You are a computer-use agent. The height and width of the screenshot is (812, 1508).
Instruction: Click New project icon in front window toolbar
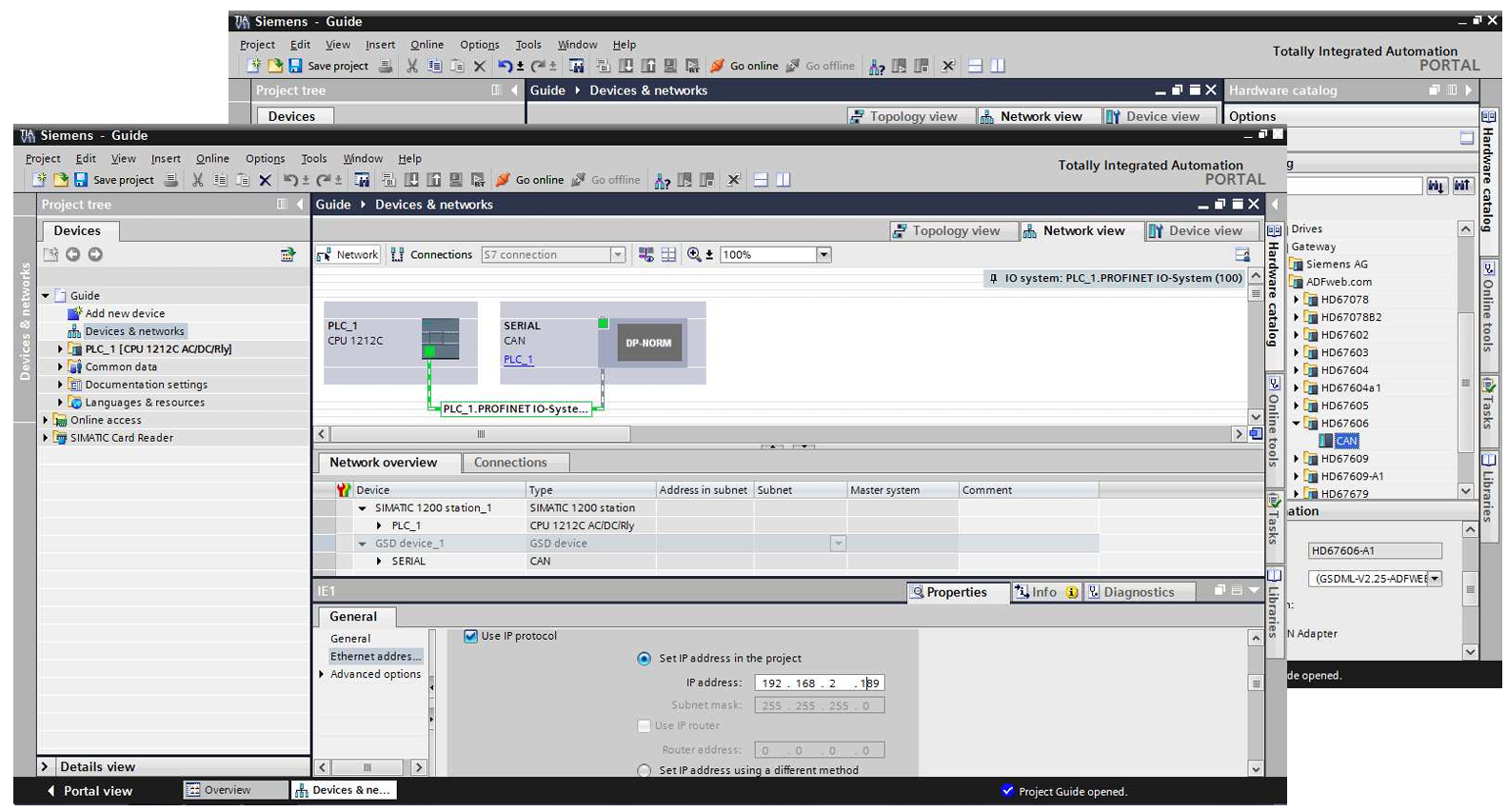click(39, 180)
